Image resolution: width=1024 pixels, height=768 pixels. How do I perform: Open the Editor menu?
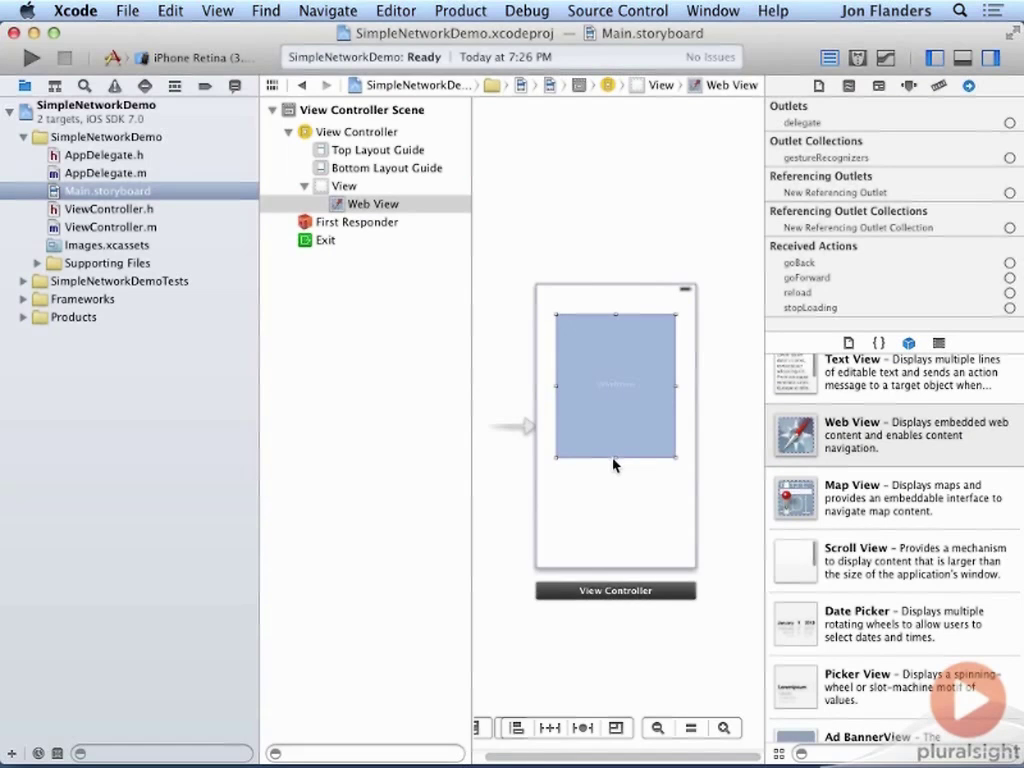pos(396,11)
